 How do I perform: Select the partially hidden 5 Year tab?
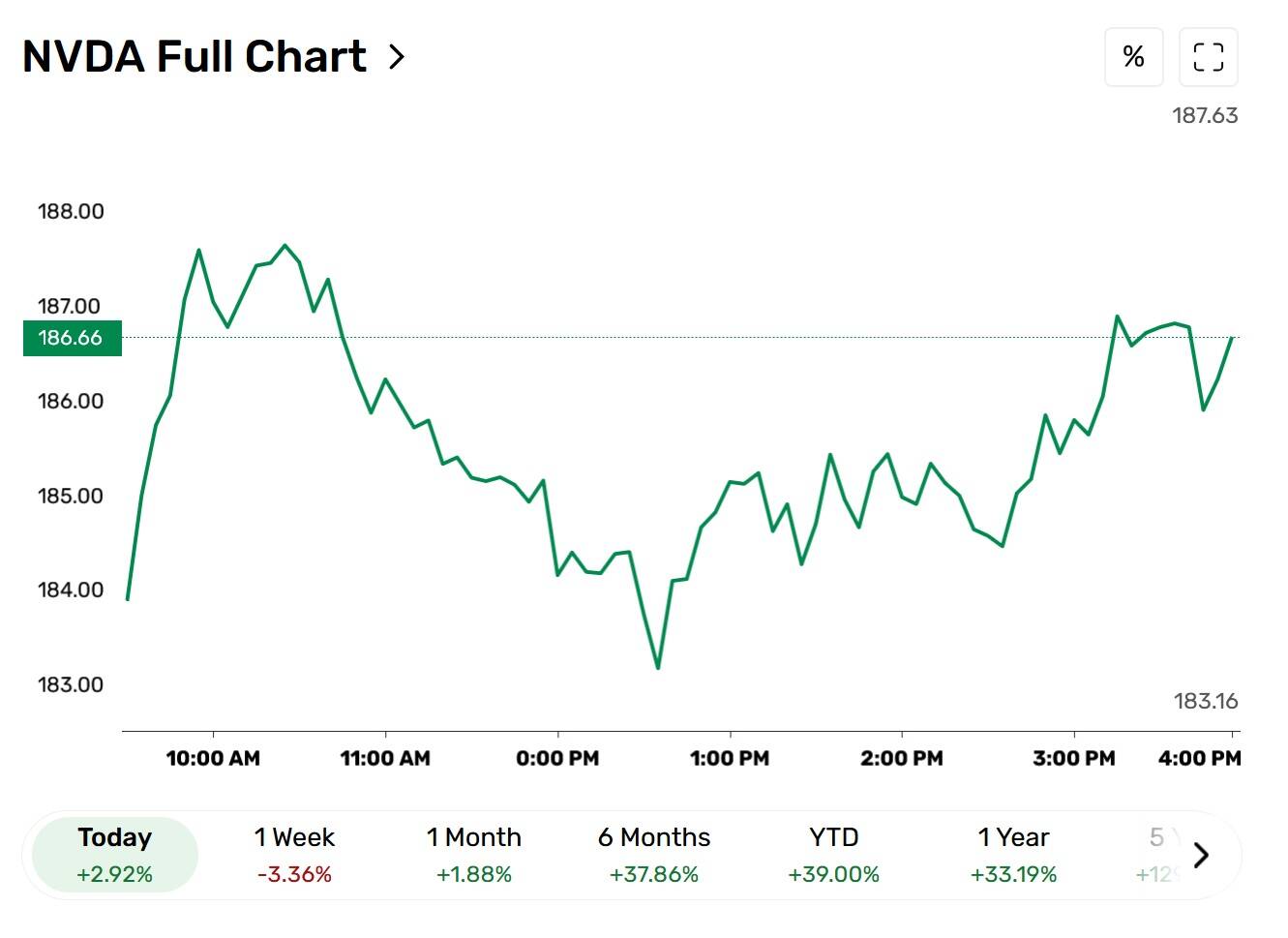[x=1159, y=855]
